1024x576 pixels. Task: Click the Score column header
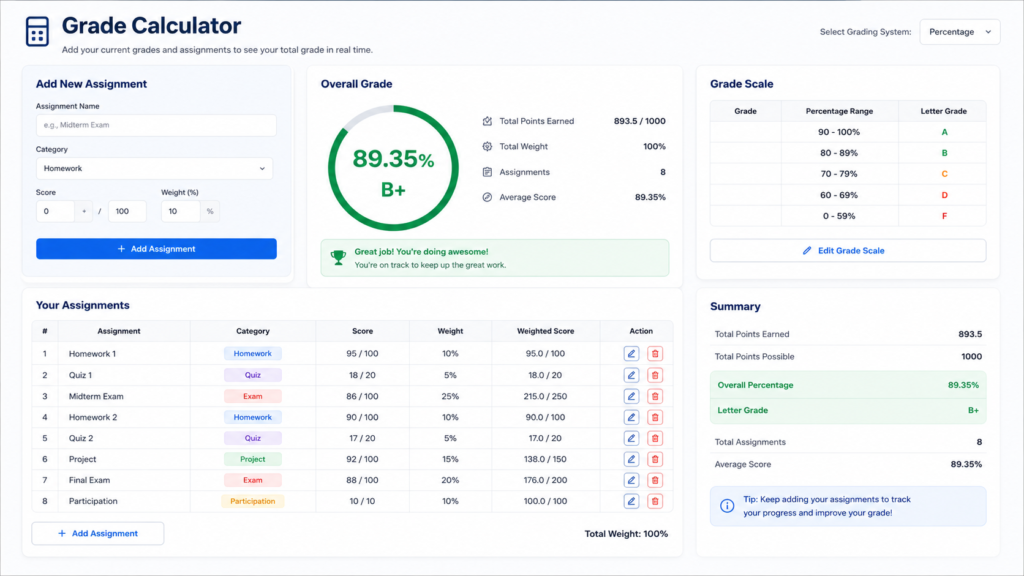pyautogui.click(x=362, y=331)
